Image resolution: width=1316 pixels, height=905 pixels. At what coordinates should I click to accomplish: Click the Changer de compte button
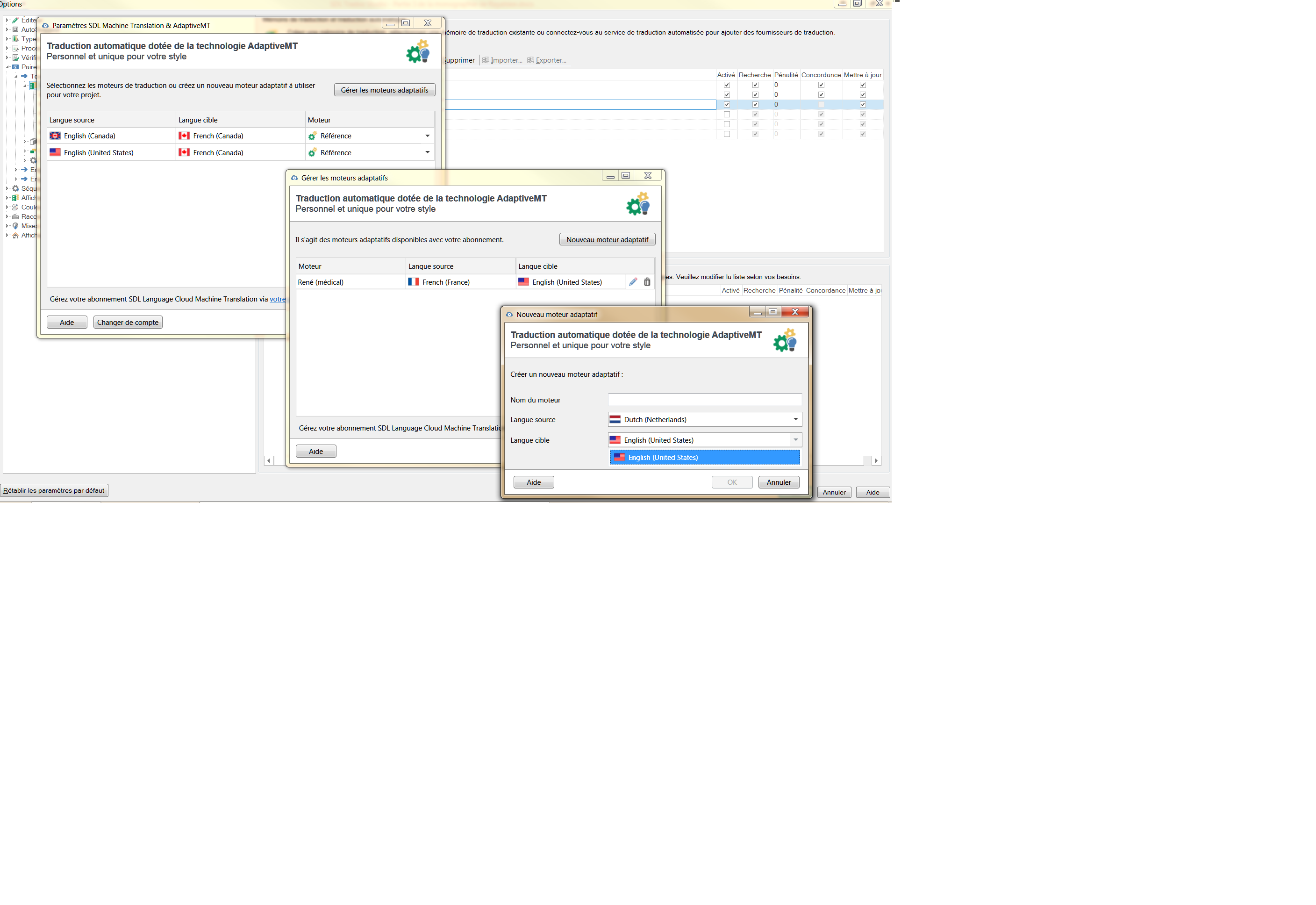(x=128, y=323)
